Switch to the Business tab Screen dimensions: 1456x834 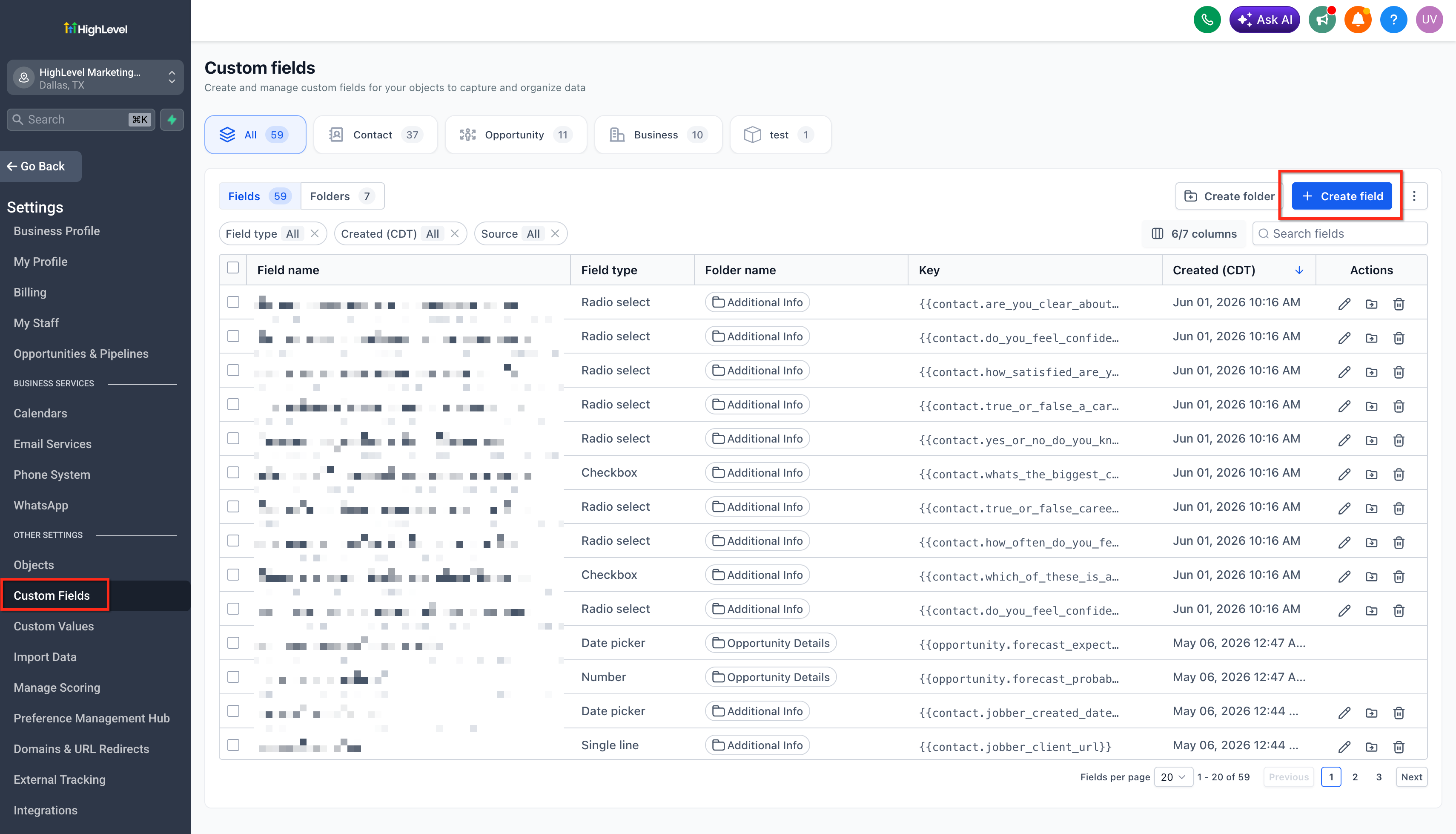pyautogui.click(x=658, y=135)
